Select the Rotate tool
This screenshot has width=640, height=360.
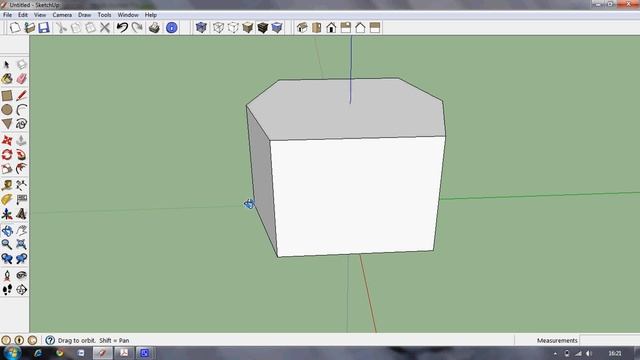[7, 155]
